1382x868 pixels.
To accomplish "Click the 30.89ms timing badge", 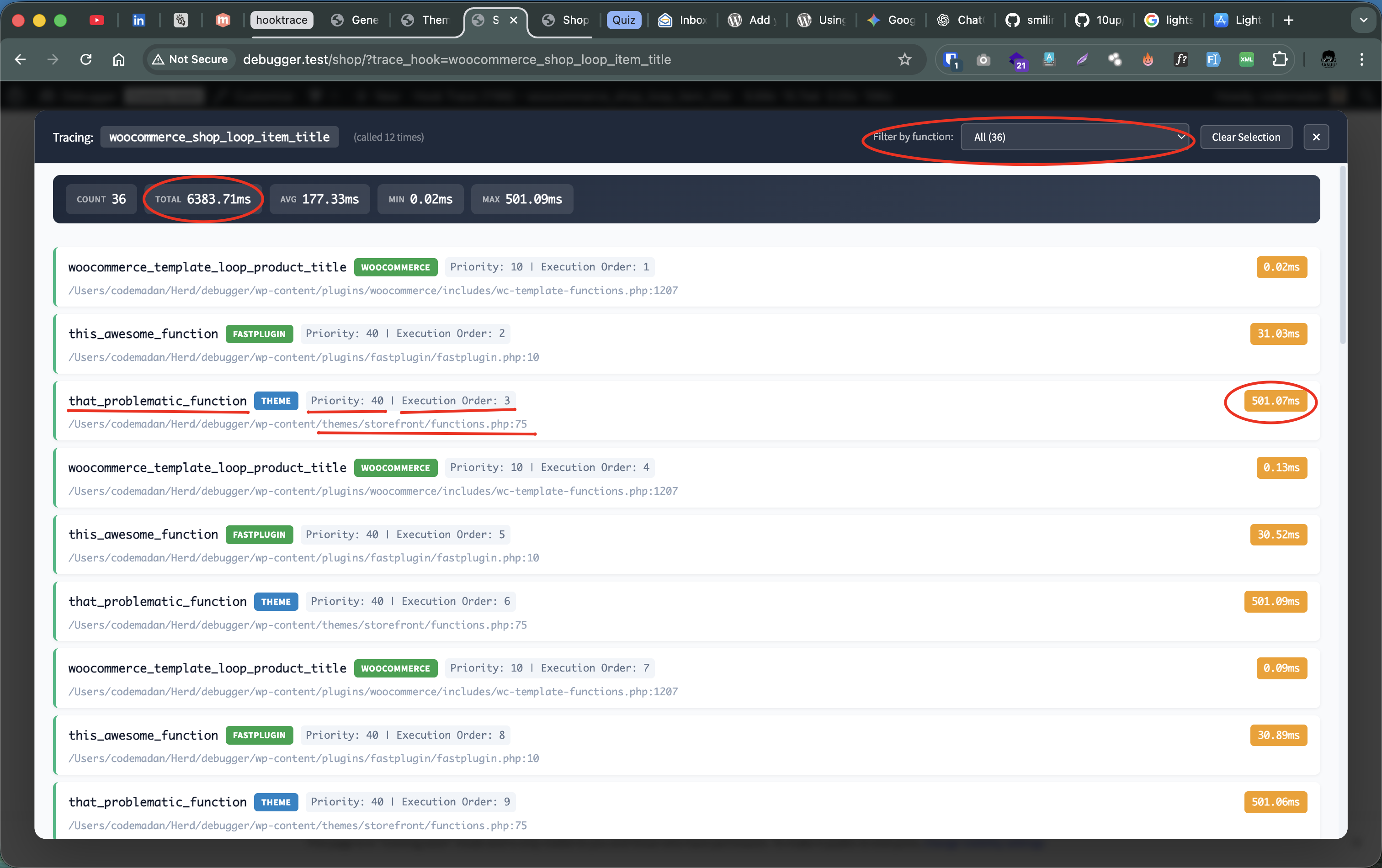I will point(1278,735).
